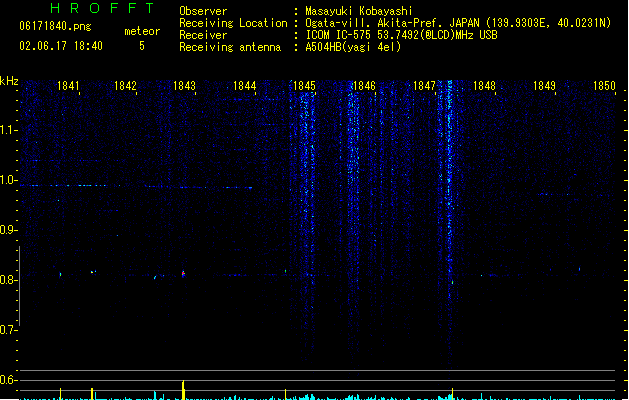Click the tallest yellow peak in bottom graph
Screen dimensions: 629x400
[x=183, y=390]
